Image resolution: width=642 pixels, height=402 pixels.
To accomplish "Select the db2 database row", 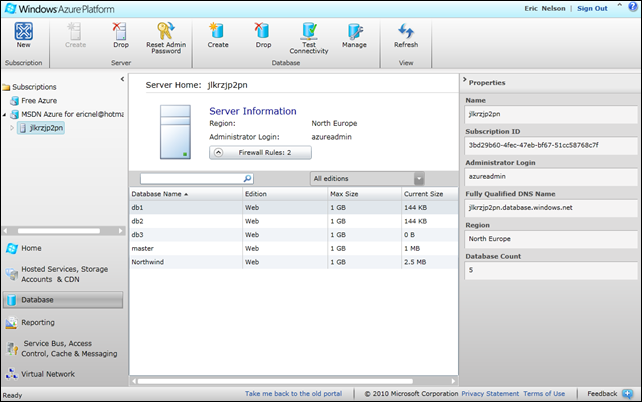I will [x=294, y=221].
